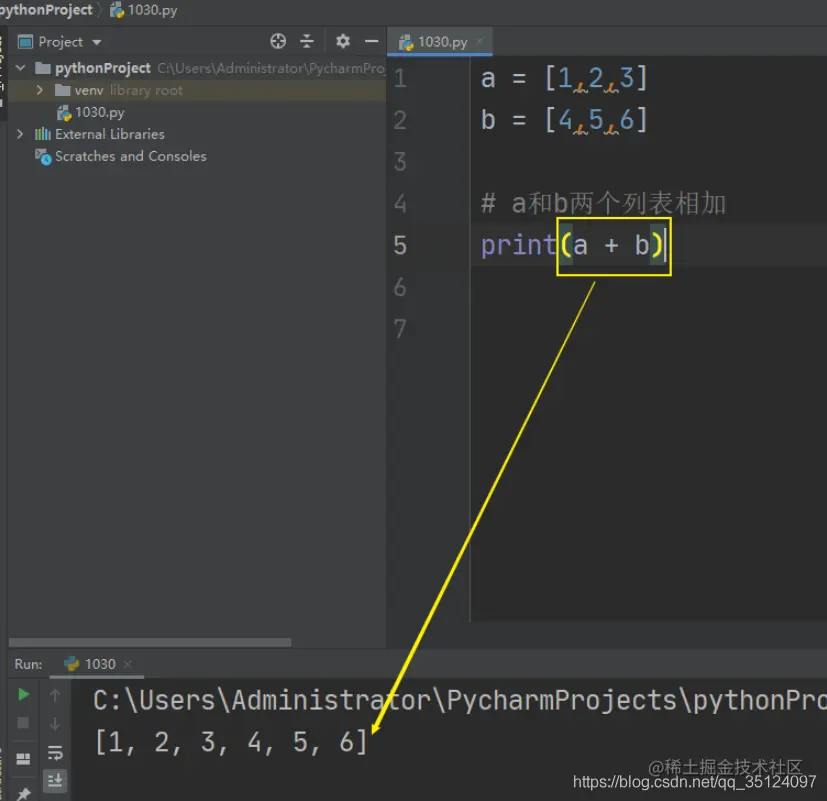Click the pythonProject folder icon in tree
This screenshot has height=801, width=827.
(x=43, y=68)
